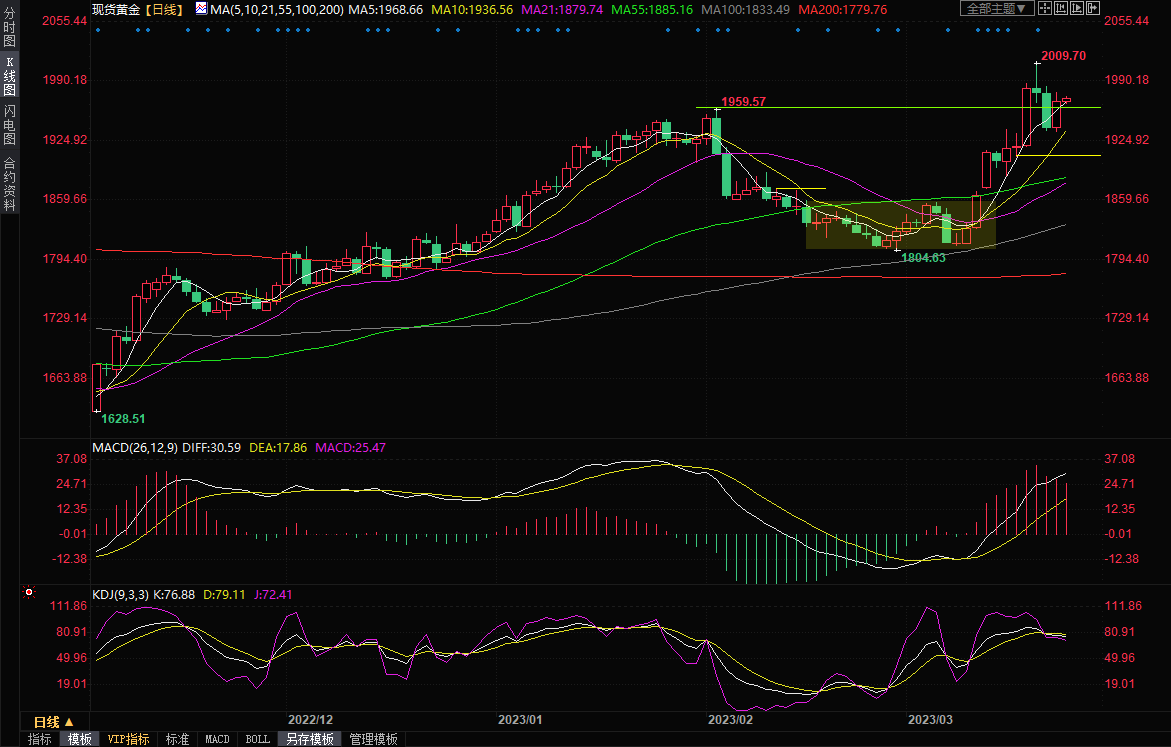Click the first blue event dot at top
The image size is (1171, 747).
coord(98,29)
